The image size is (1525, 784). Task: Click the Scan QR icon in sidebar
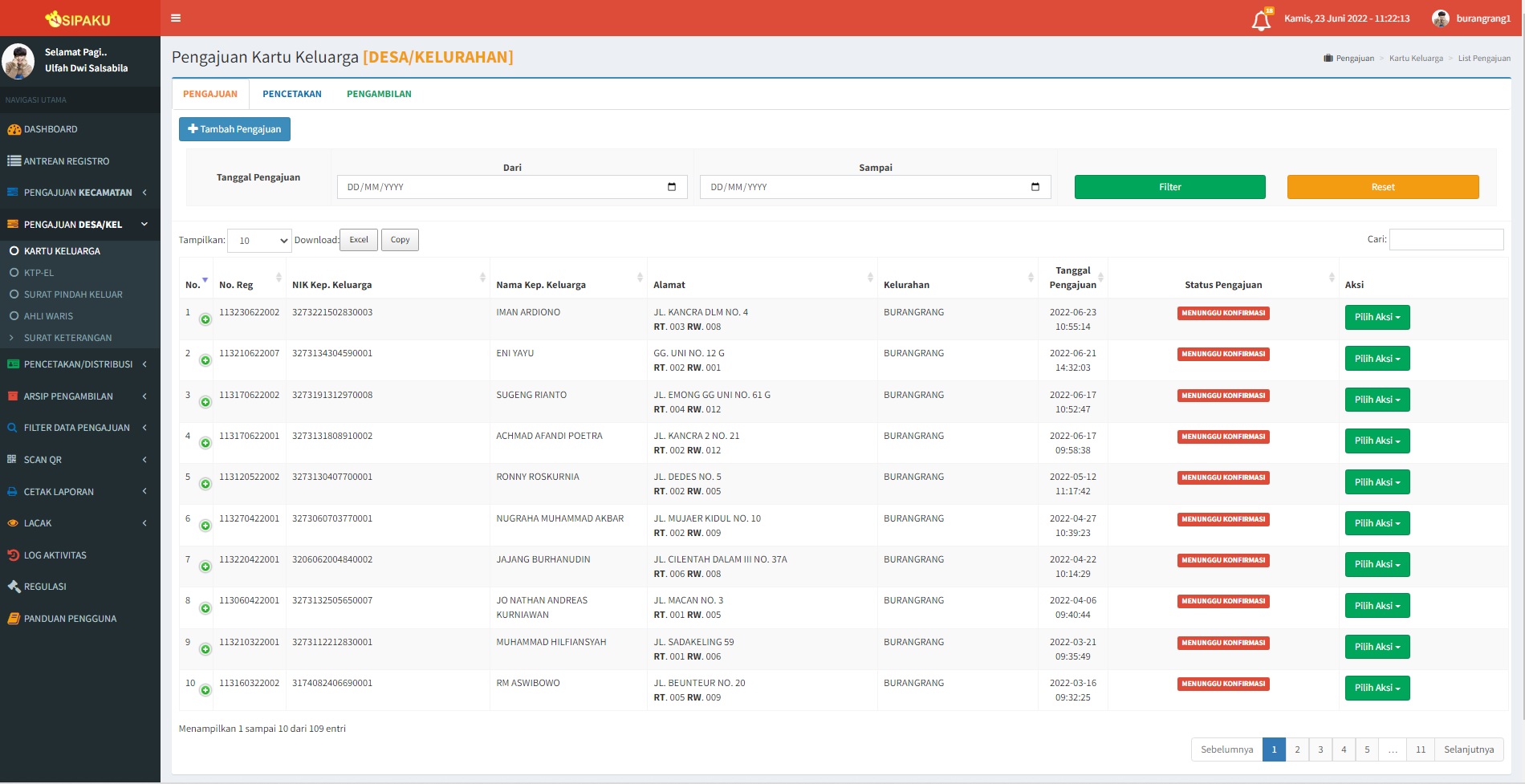[x=12, y=460]
